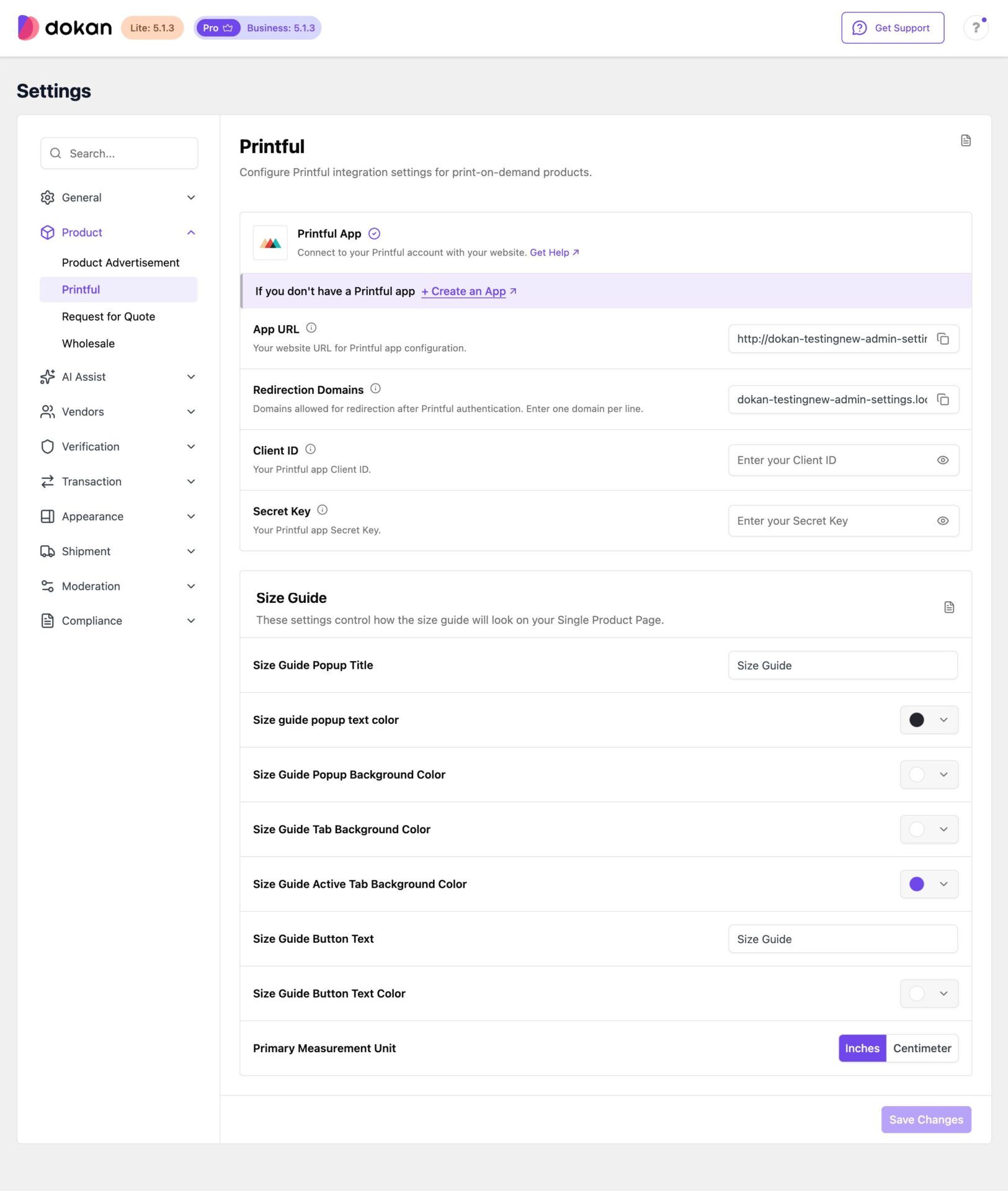The height and width of the screenshot is (1191, 1008).
Task: Click the General gear icon
Action: click(x=48, y=197)
